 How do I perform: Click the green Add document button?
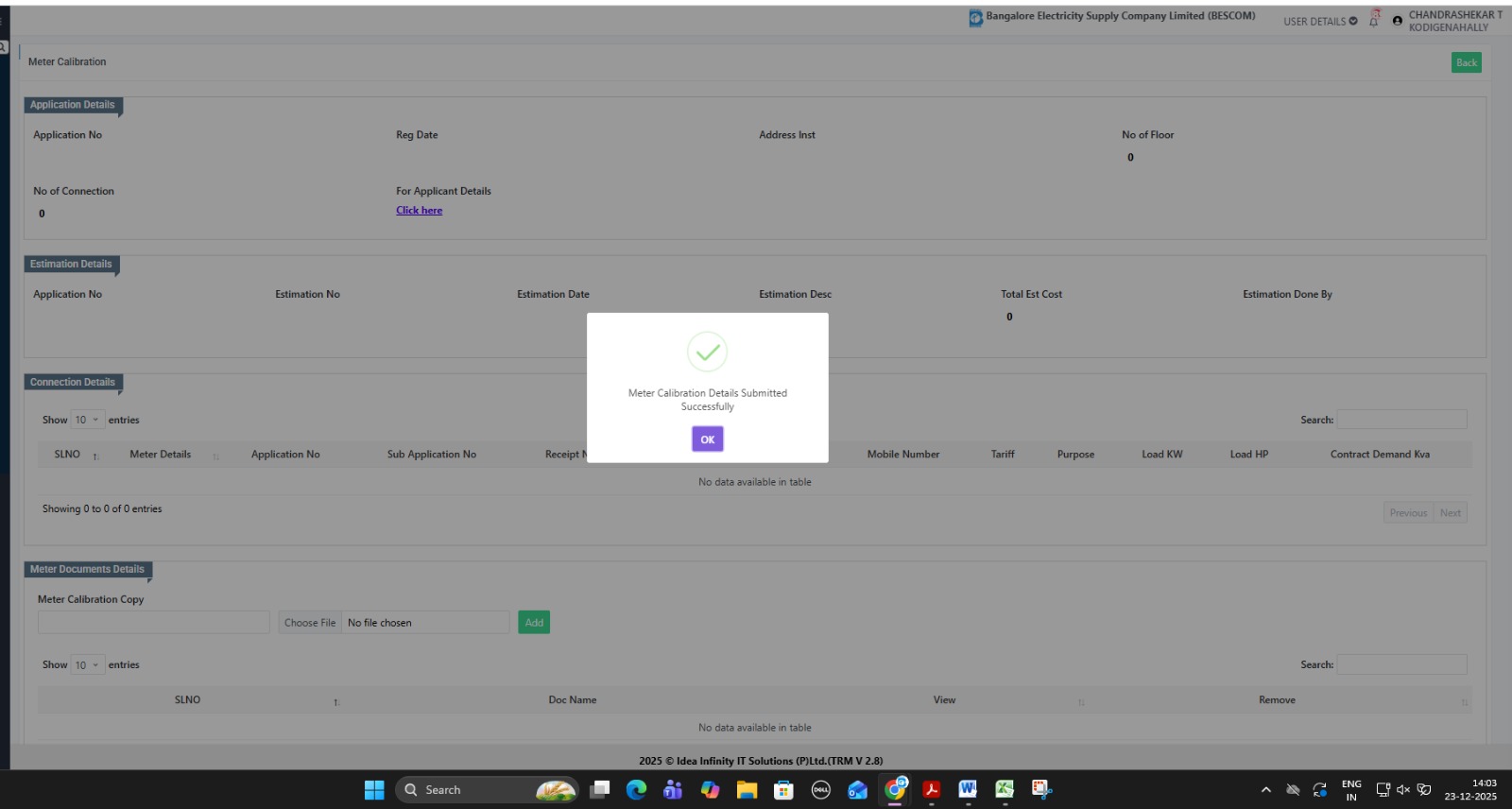534,622
